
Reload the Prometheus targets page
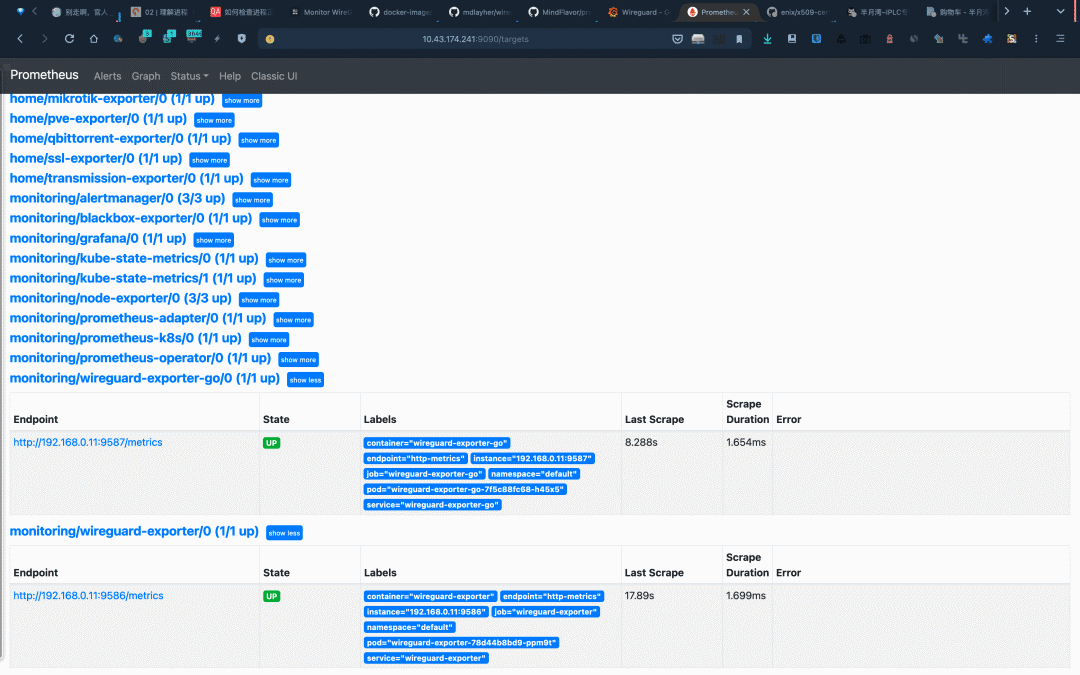70,39
